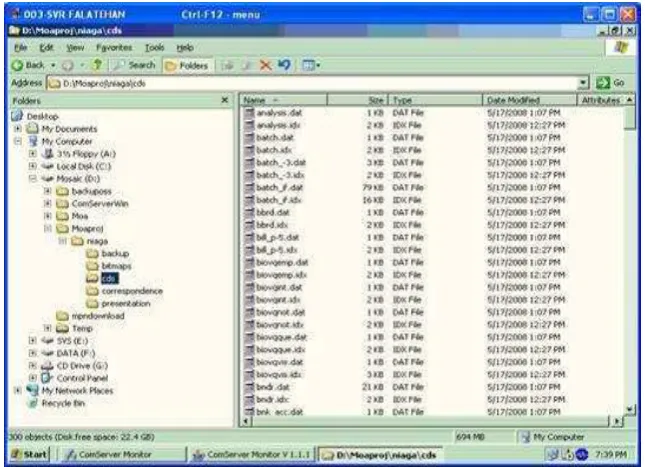Click the My Network Places icon
Screen dimensions: 645x467
[x=32, y=390]
